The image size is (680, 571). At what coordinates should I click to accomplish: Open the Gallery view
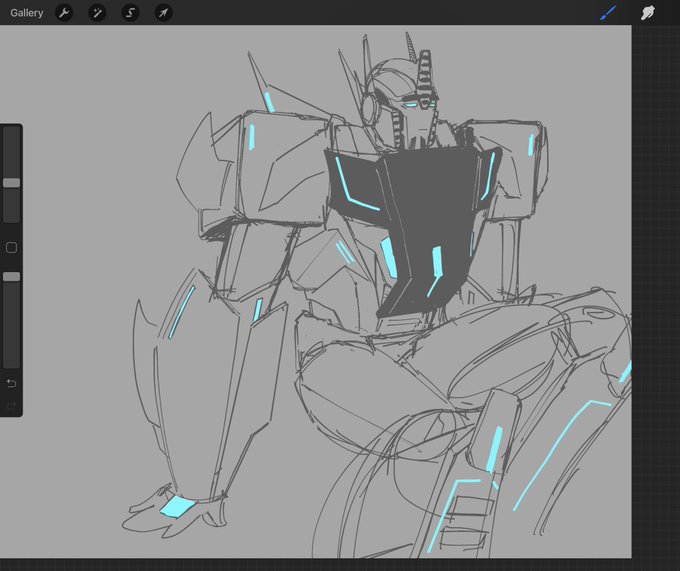pyautogui.click(x=26, y=13)
